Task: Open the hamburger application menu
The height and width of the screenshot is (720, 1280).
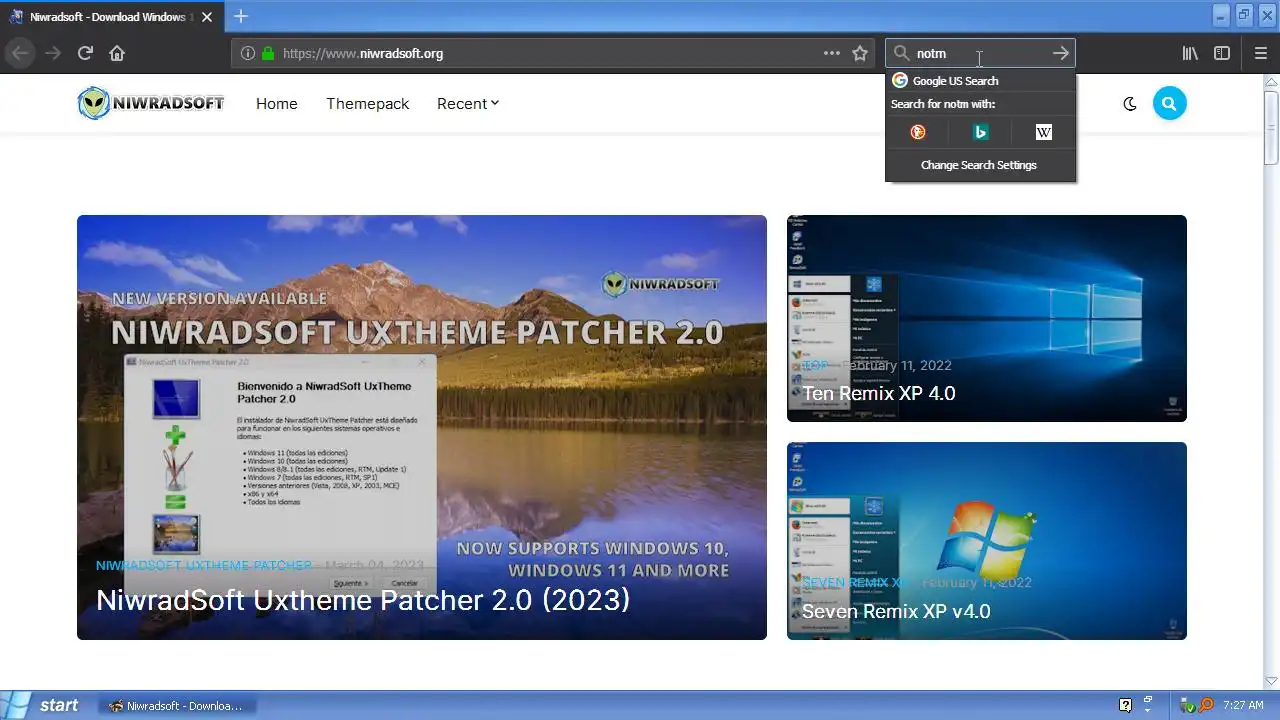Action: click(x=1260, y=53)
